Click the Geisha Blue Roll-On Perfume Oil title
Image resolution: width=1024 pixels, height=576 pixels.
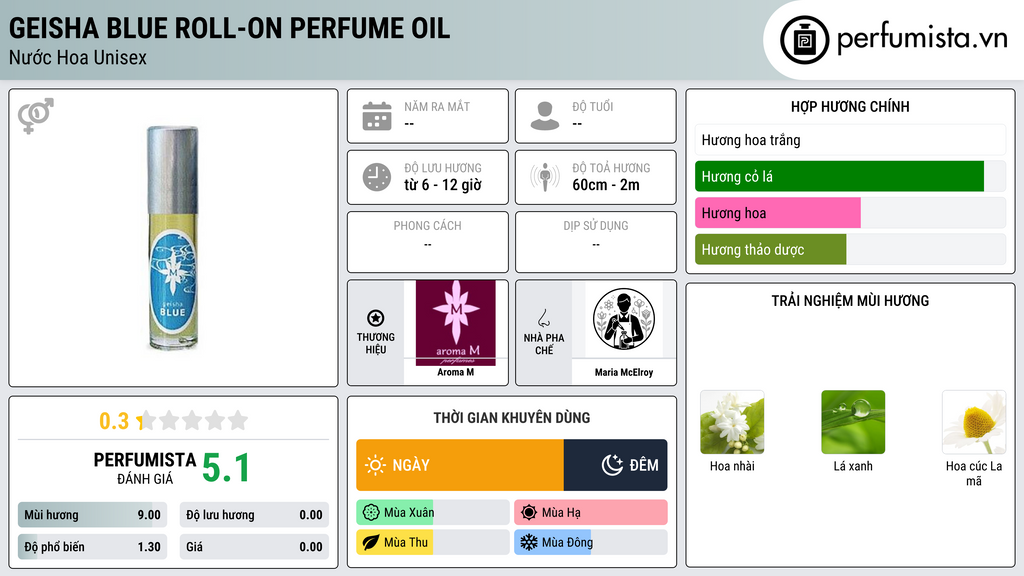point(229,28)
